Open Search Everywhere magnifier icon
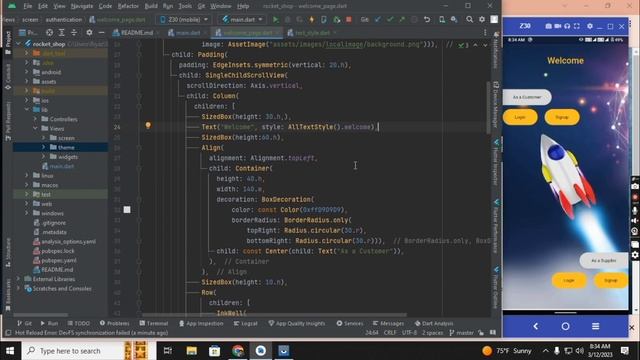Image resolution: width=640 pixels, height=360 pixels. (470, 19)
